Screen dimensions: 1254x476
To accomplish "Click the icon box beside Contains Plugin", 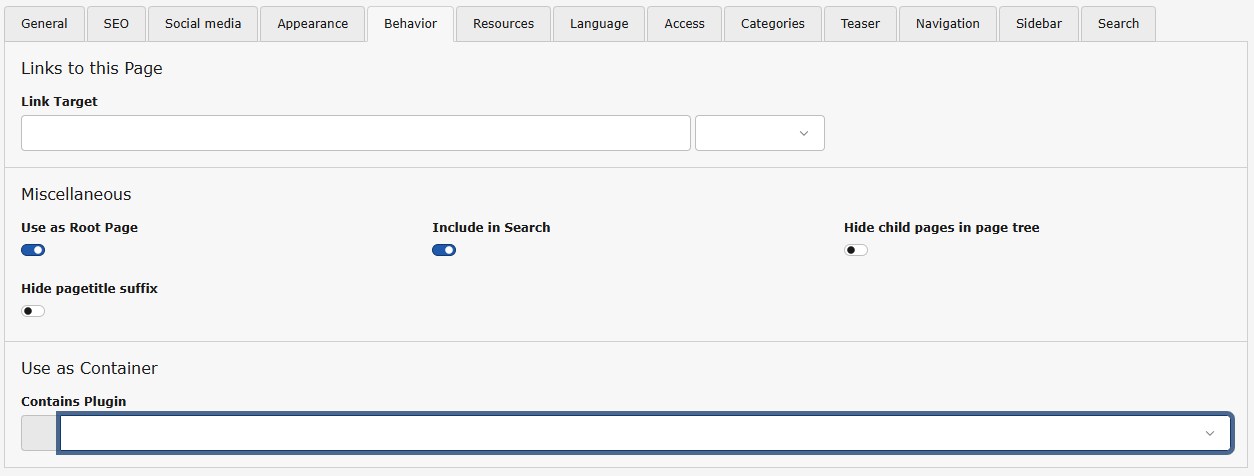I will click(x=39, y=433).
